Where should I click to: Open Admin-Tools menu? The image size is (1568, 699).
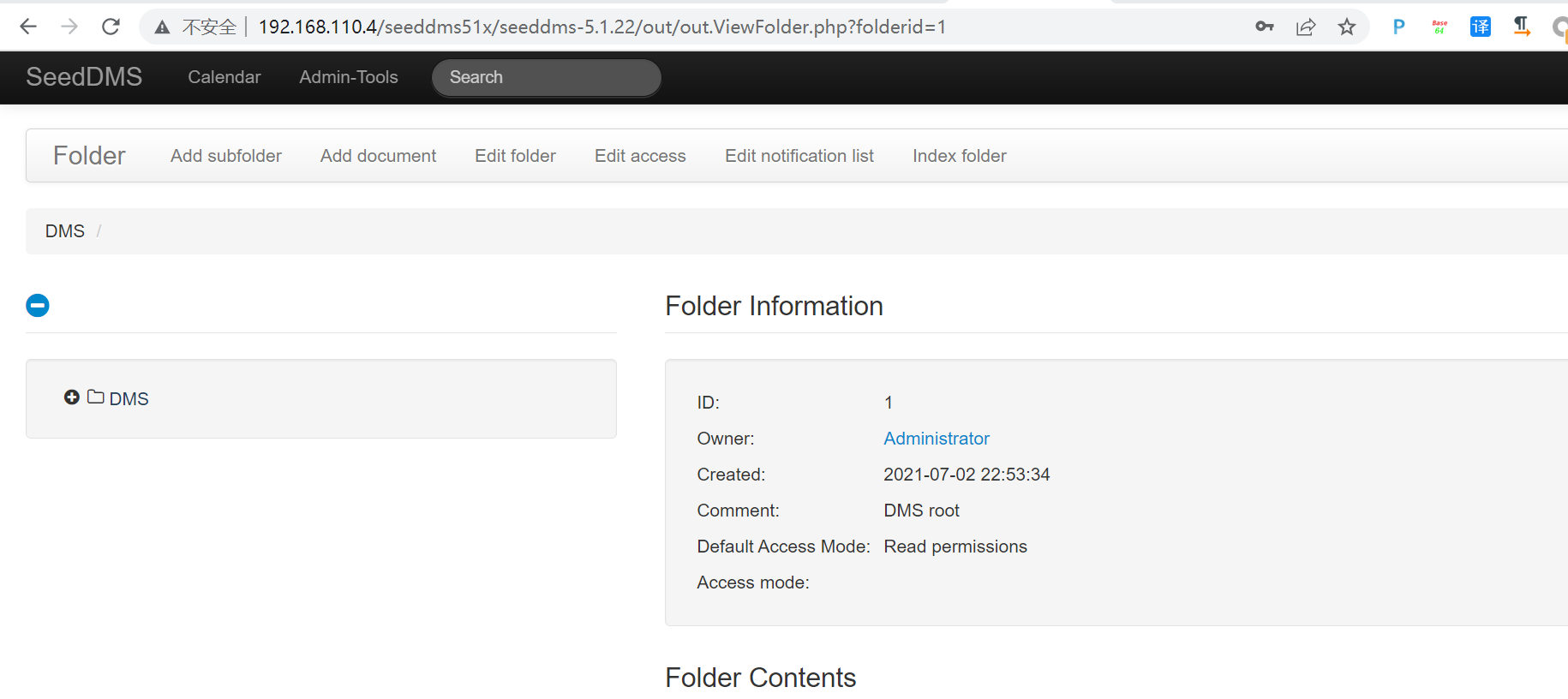click(x=349, y=77)
